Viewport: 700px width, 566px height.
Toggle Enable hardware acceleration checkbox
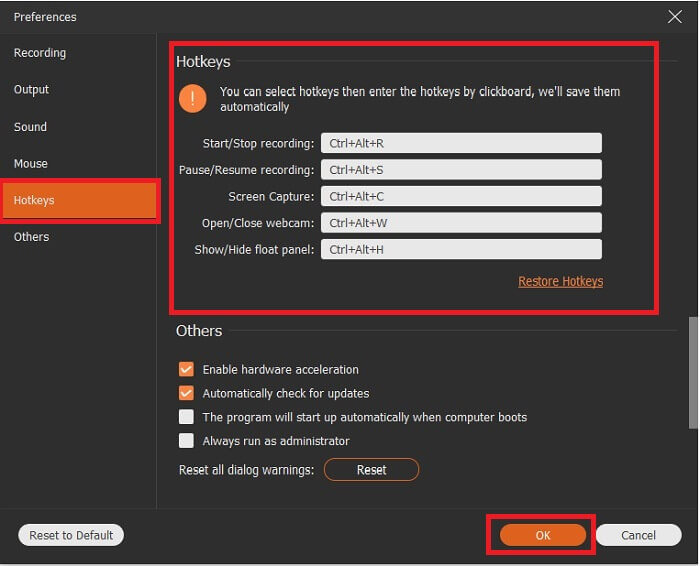186,369
